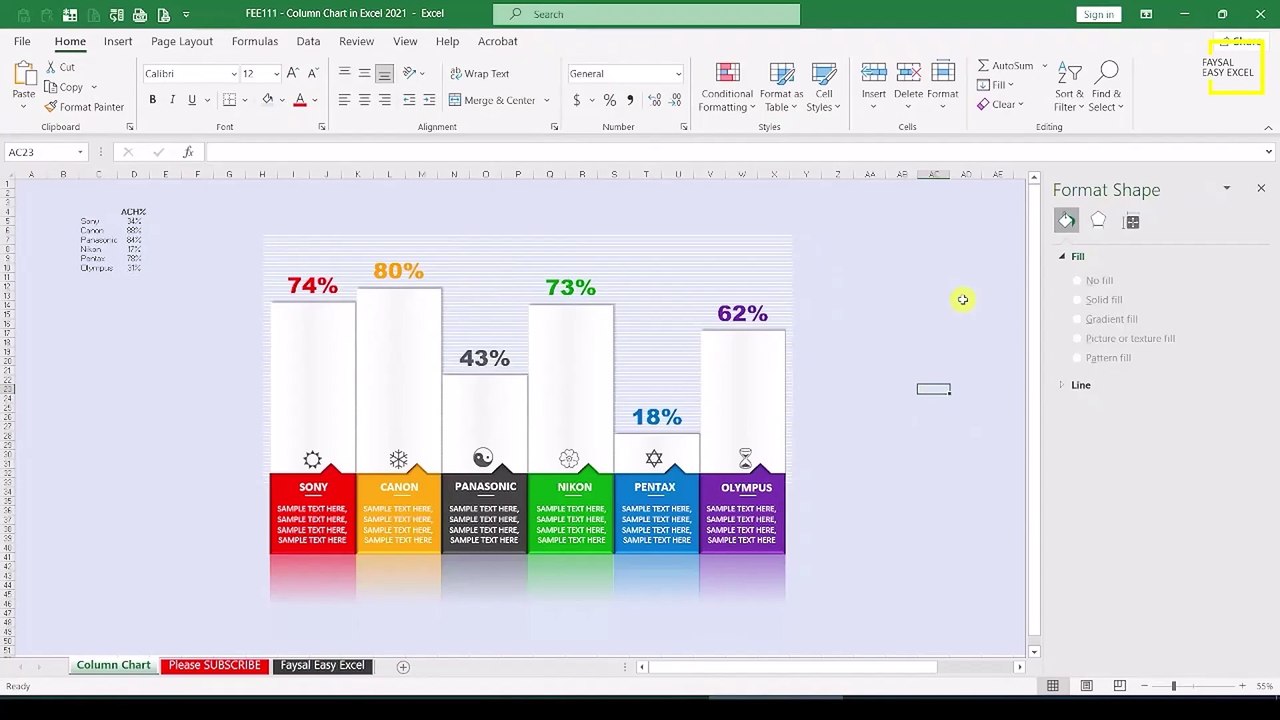Apply Accounting Number Format

576,100
